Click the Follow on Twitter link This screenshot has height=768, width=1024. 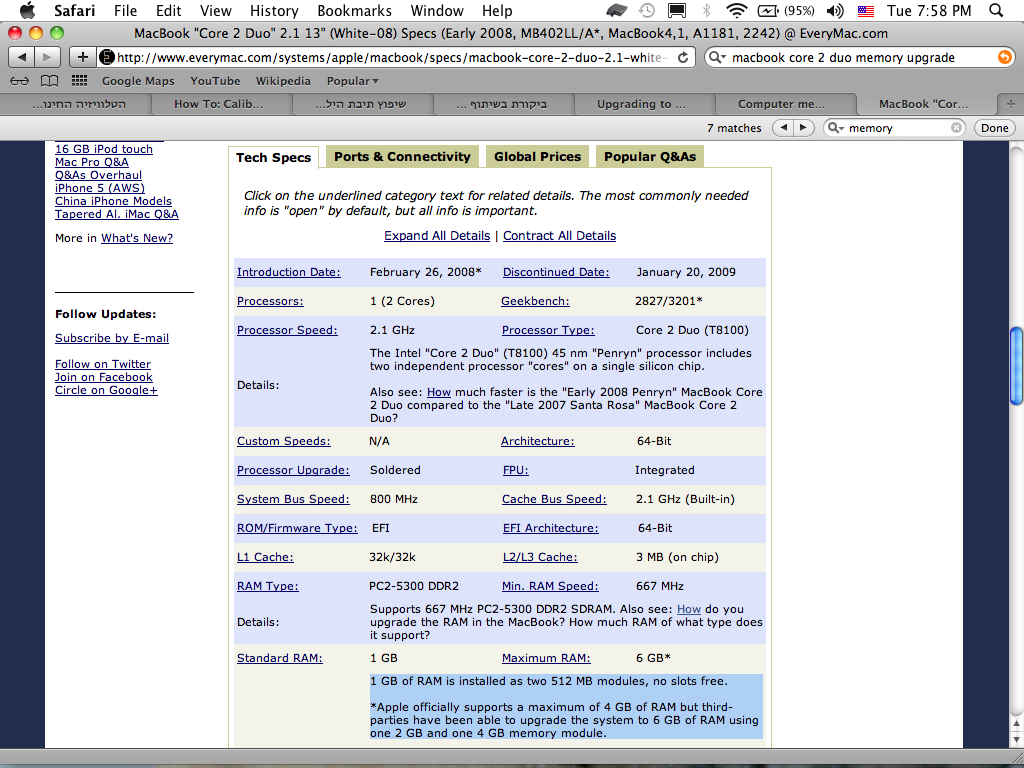[103, 364]
